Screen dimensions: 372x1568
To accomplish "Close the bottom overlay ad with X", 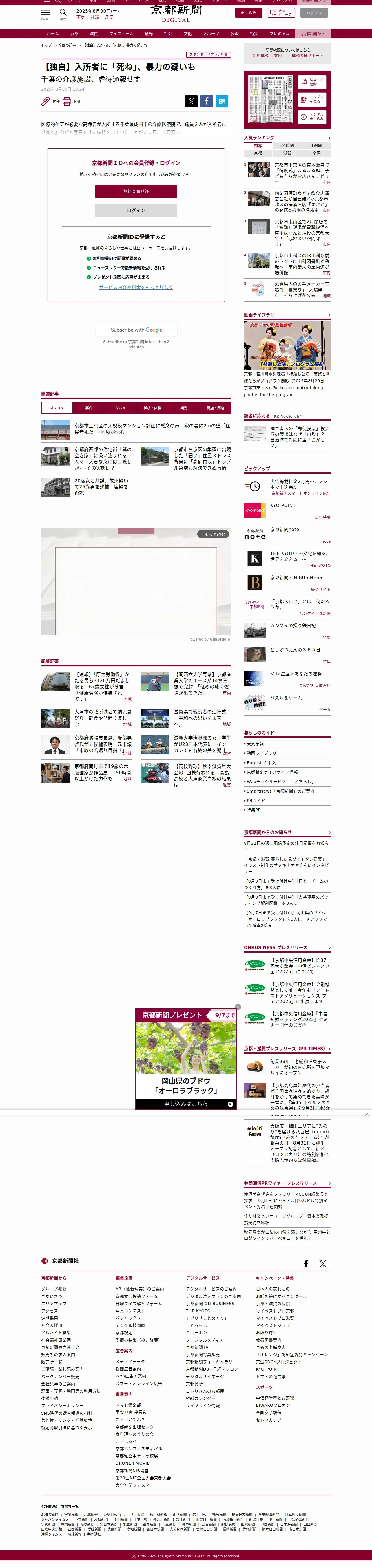I will [x=366, y=1115].
